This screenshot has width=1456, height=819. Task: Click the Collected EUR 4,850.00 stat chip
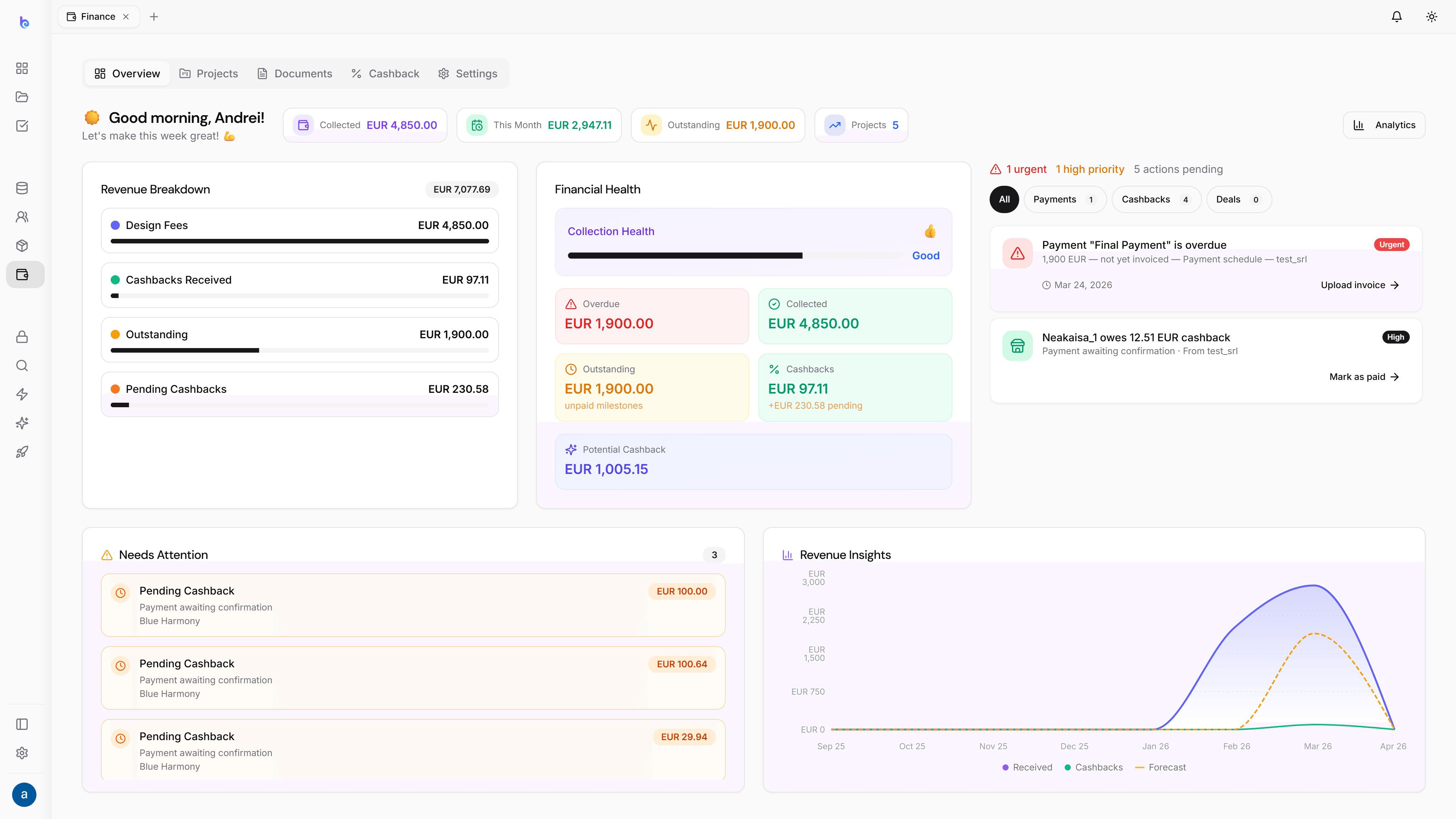point(365,125)
